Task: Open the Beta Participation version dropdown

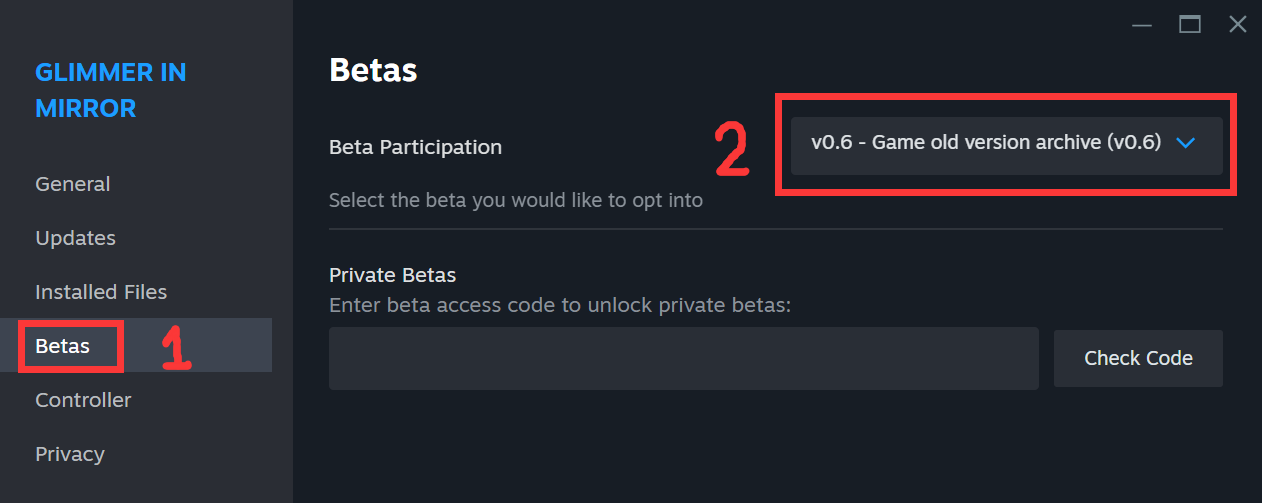Action: tap(1006, 145)
